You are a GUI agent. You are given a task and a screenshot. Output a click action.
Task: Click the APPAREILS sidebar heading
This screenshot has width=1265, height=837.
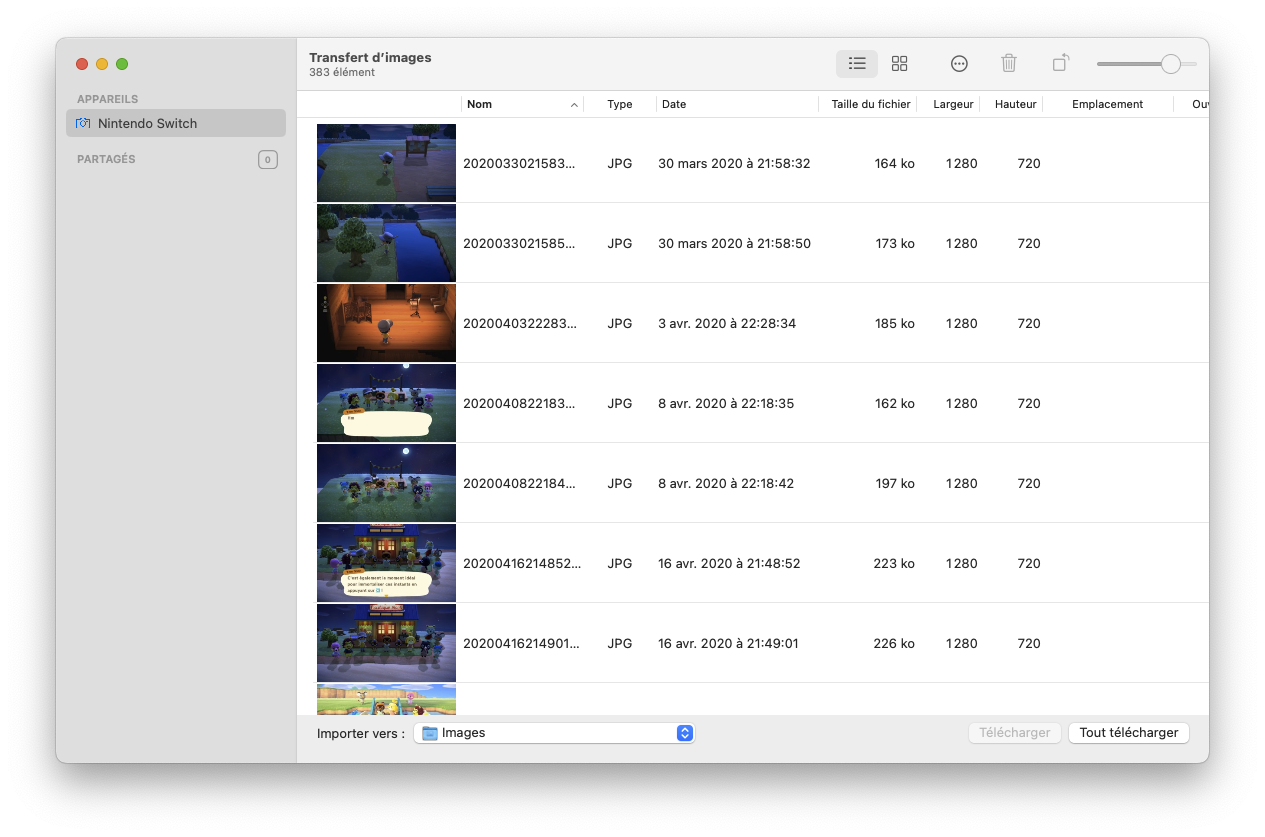click(108, 99)
